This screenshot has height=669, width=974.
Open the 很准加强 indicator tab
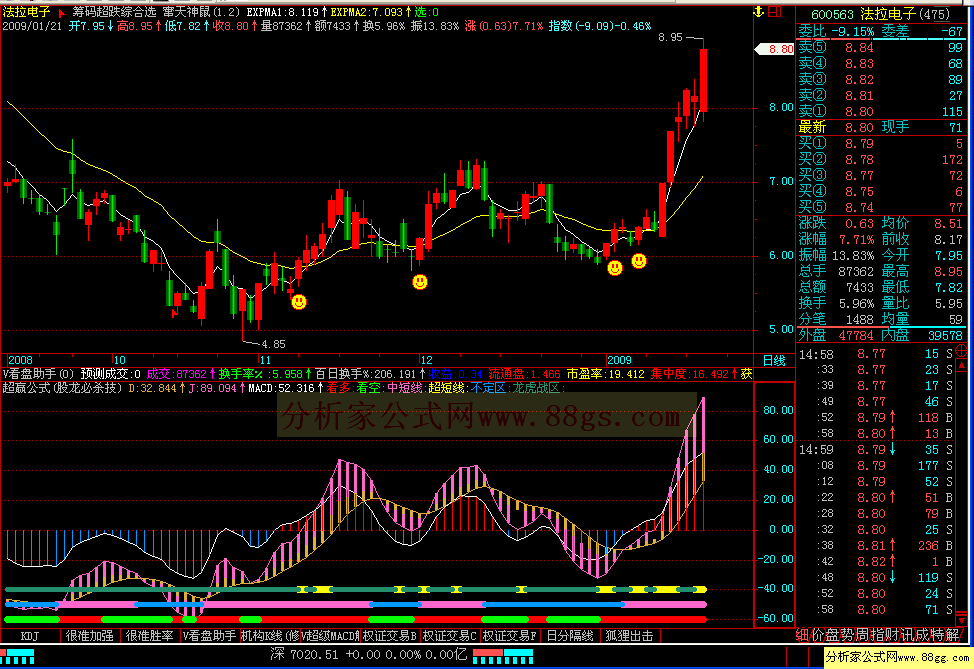pos(89,635)
